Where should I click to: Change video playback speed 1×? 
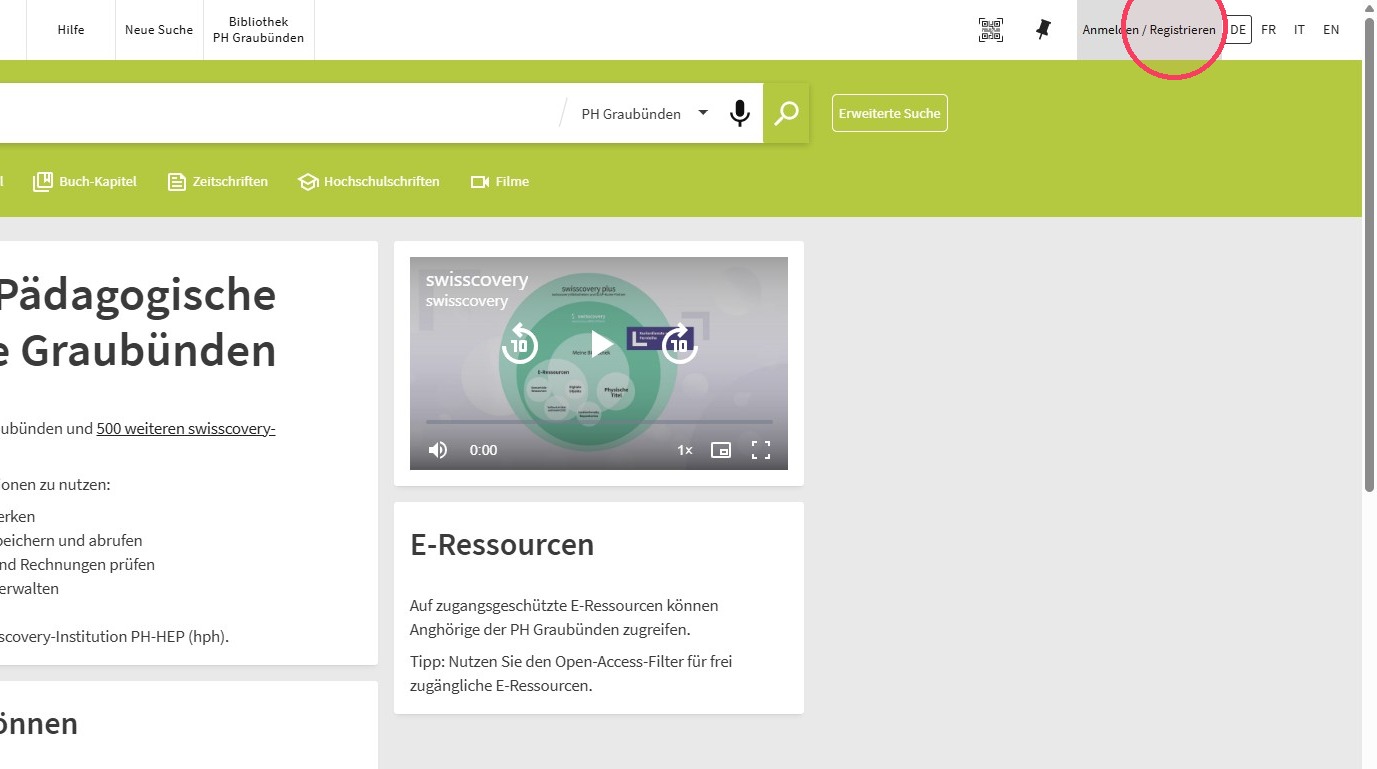tap(685, 450)
